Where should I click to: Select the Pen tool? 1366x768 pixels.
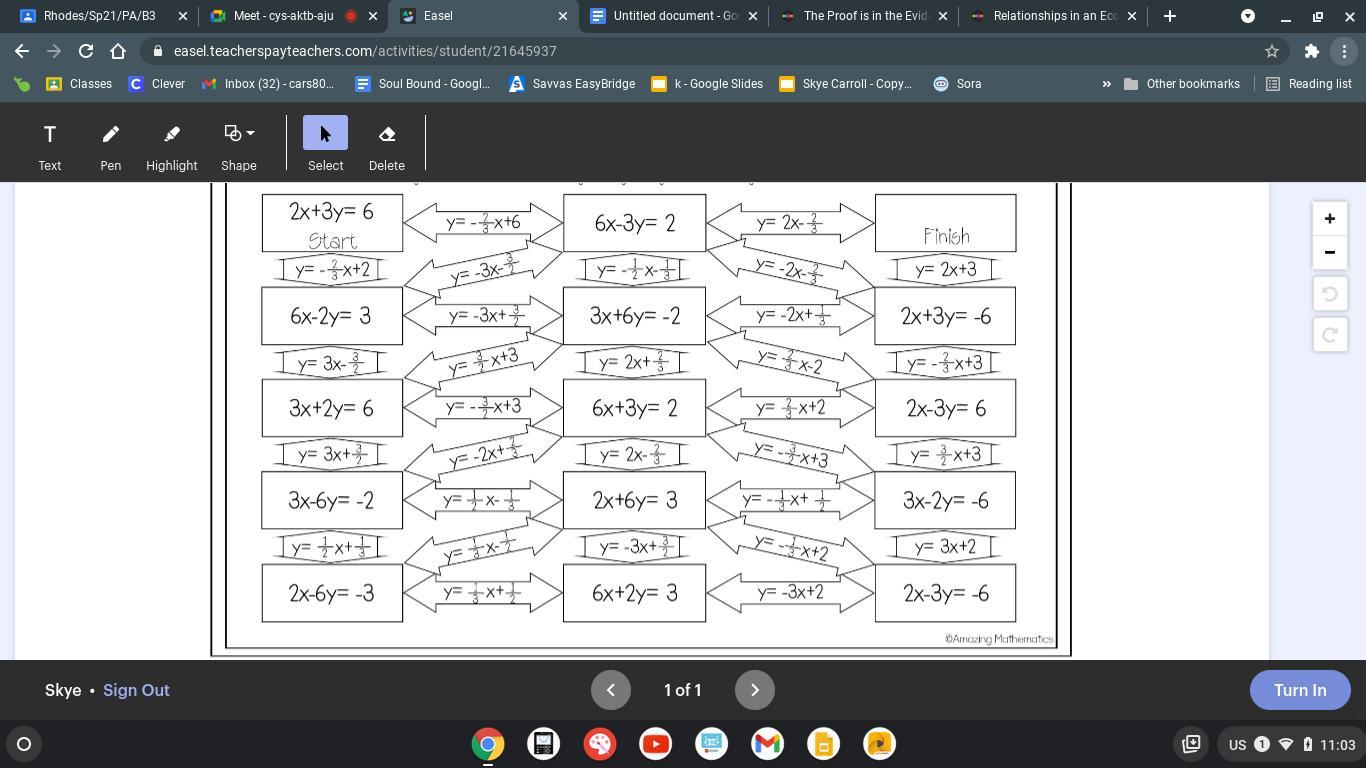(110, 145)
